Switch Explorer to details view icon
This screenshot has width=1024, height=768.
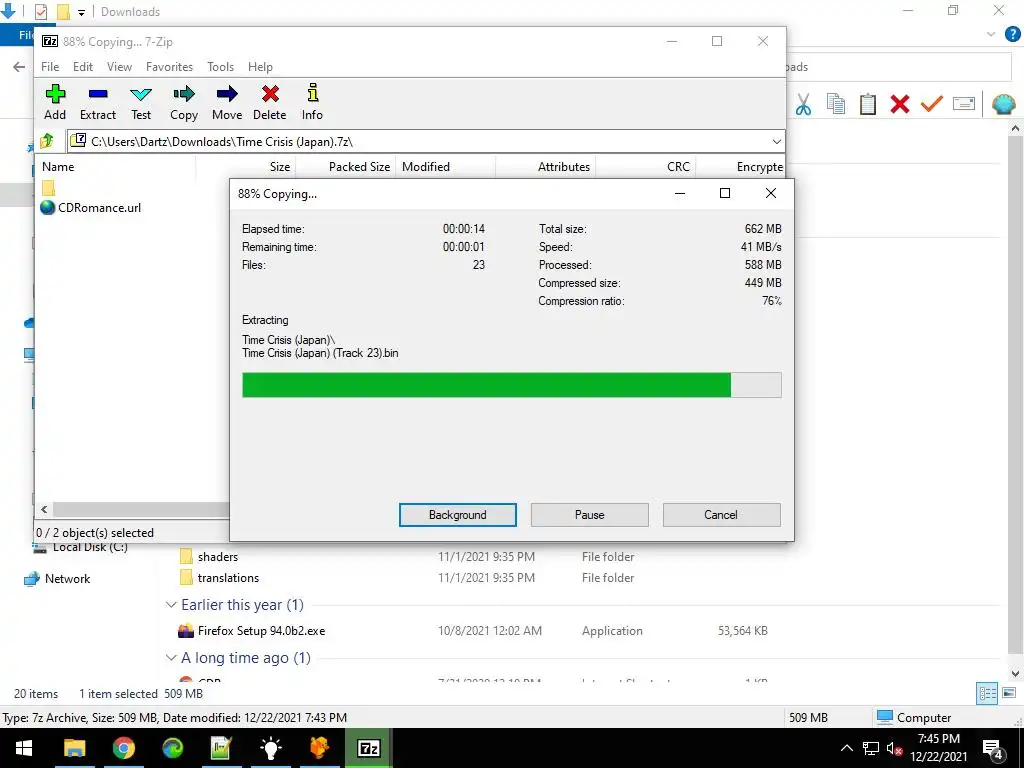pyautogui.click(x=987, y=694)
